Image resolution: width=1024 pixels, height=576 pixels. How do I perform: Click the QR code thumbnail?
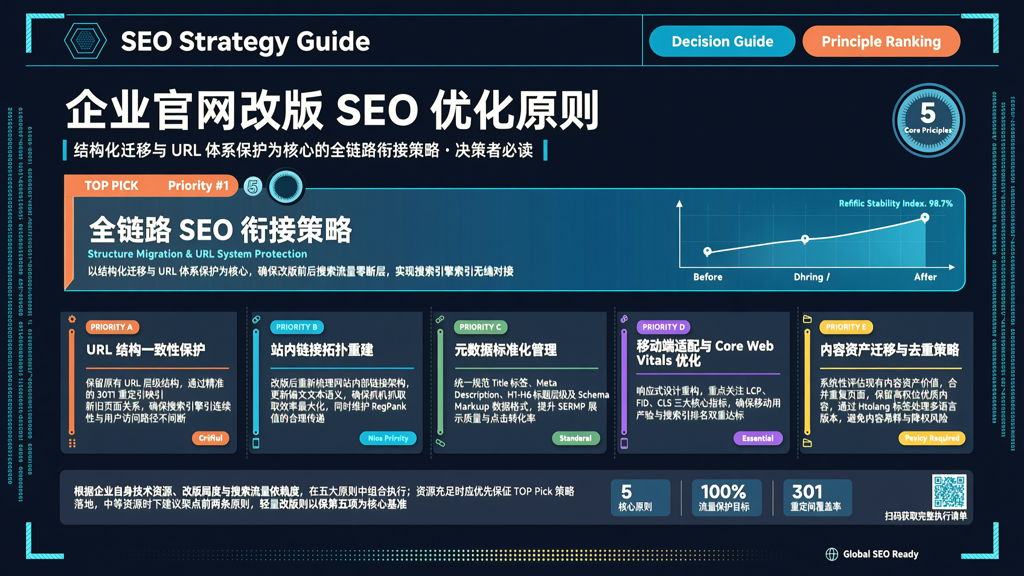949,492
